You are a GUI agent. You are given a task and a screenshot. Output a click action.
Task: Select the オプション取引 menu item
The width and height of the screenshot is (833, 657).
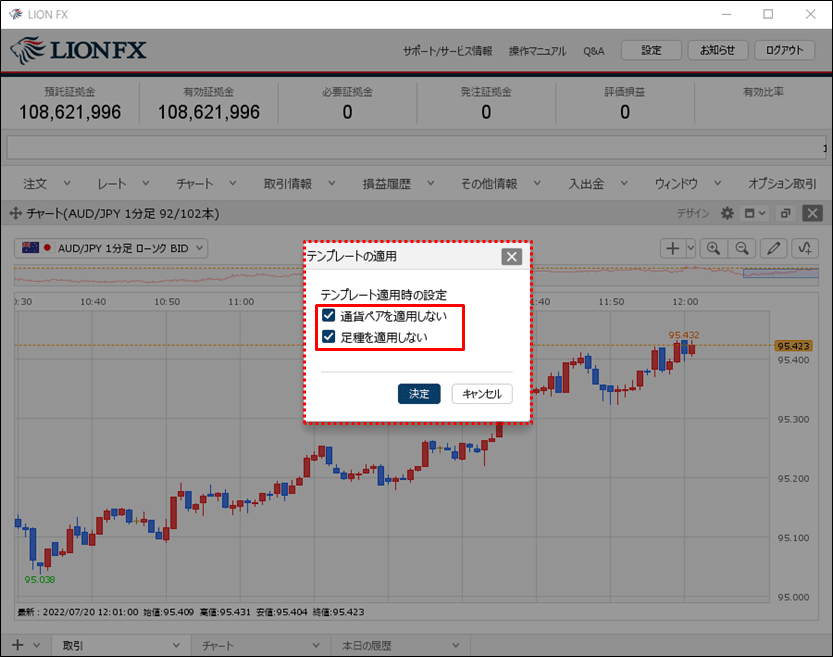782,184
